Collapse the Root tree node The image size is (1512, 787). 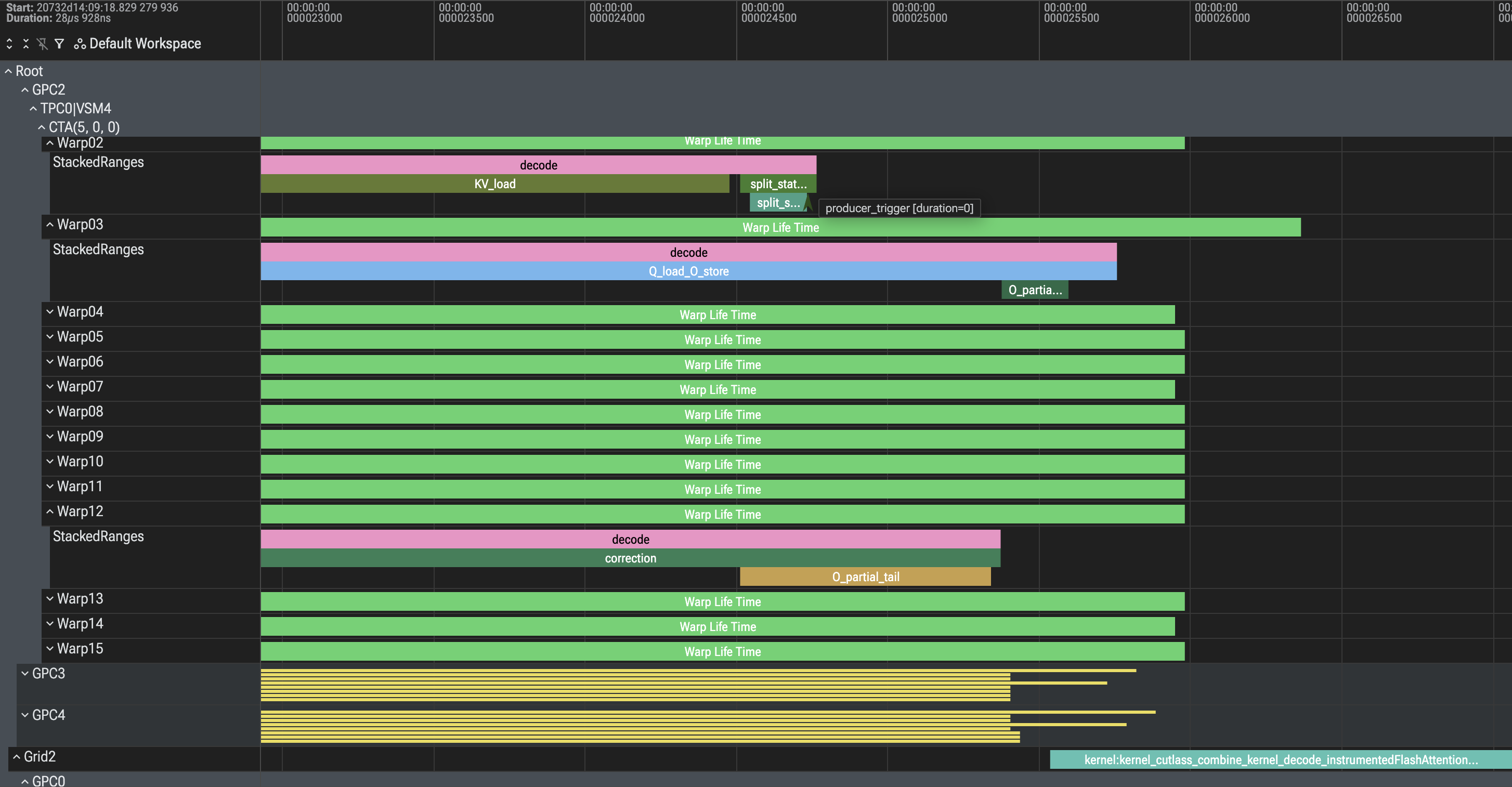8,71
